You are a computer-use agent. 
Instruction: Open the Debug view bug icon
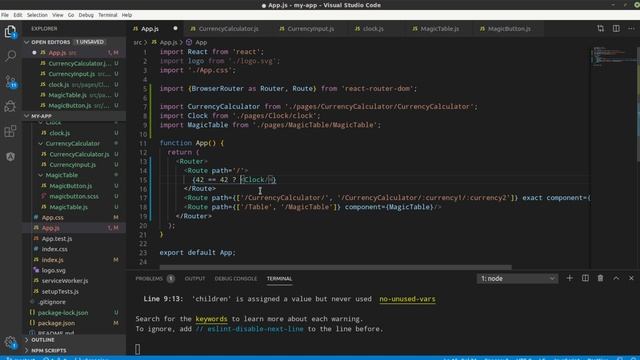(10, 106)
